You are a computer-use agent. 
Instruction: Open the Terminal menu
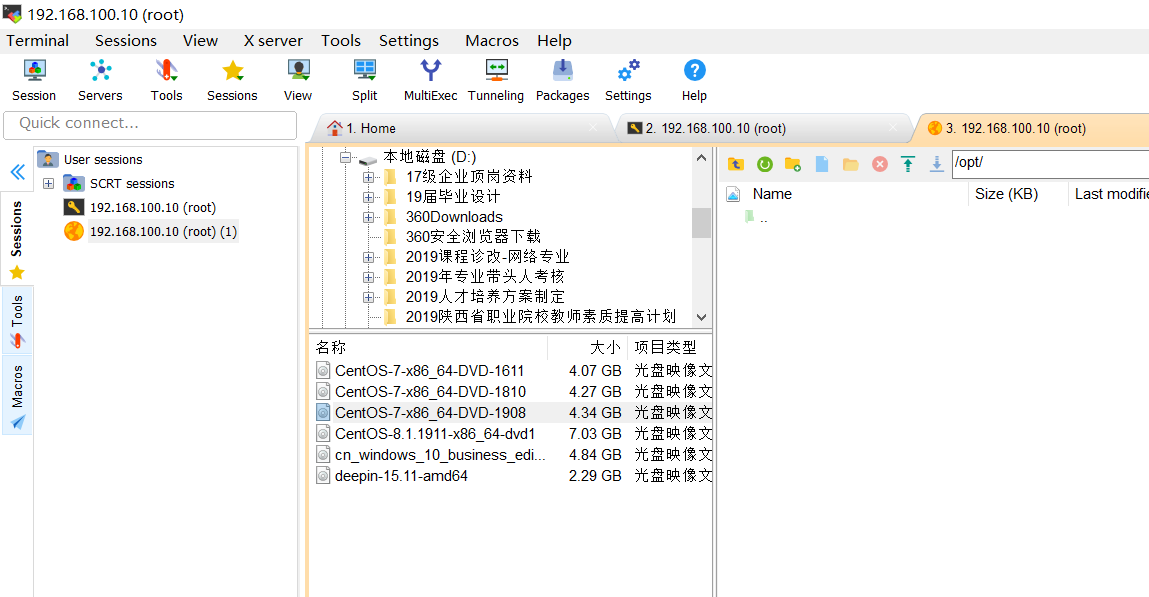pyautogui.click(x=37, y=41)
